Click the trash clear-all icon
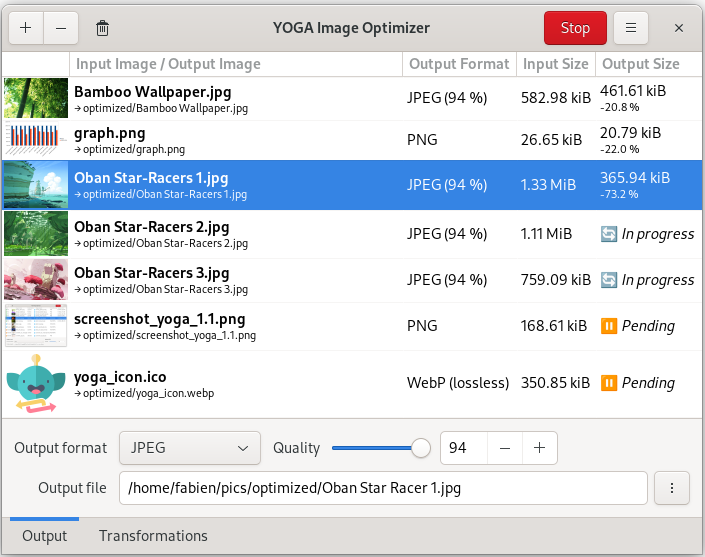 tap(102, 28)
